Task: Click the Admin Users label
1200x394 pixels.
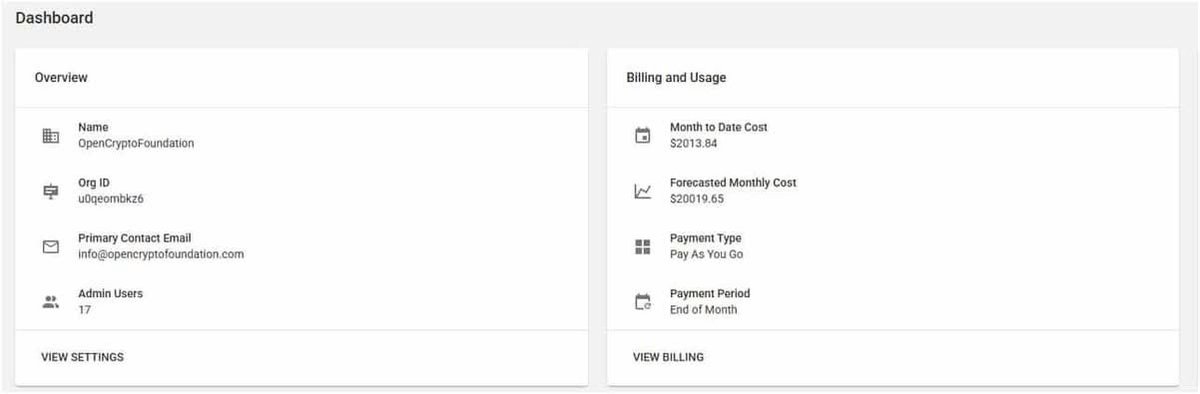Action: [110, 294]
